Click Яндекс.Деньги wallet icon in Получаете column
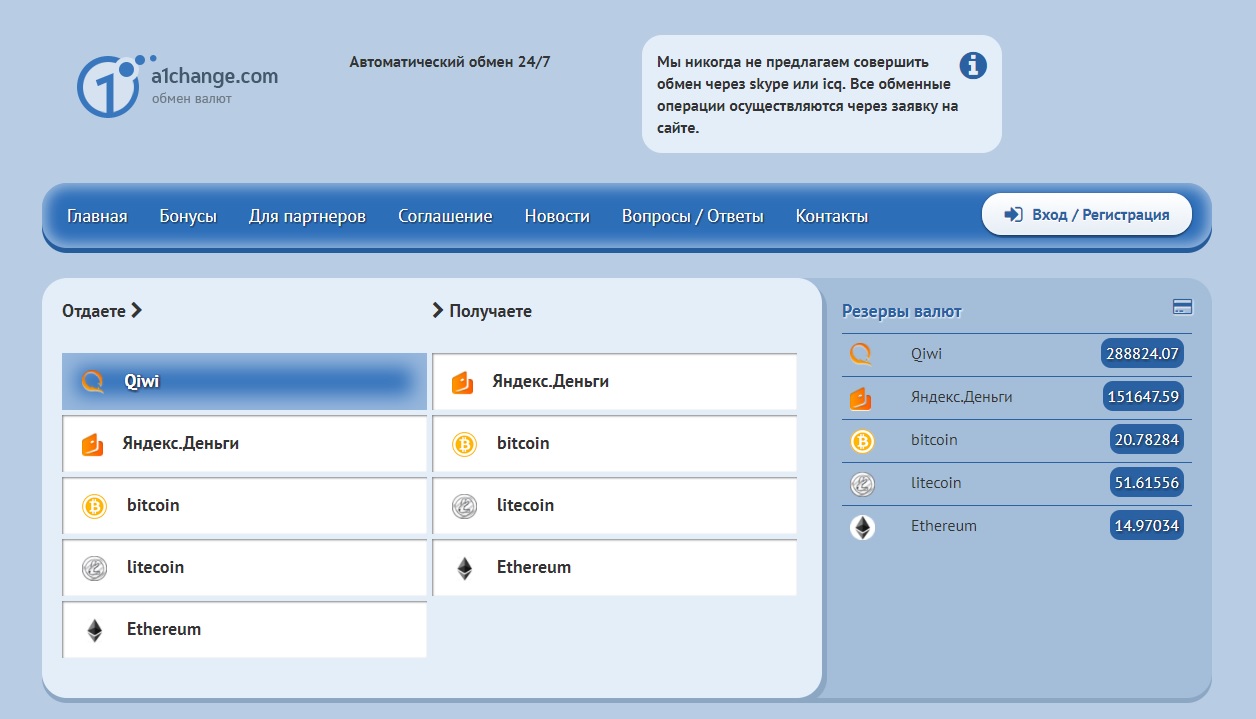This screenshot has width=1256, height=719. click(462, 382)
